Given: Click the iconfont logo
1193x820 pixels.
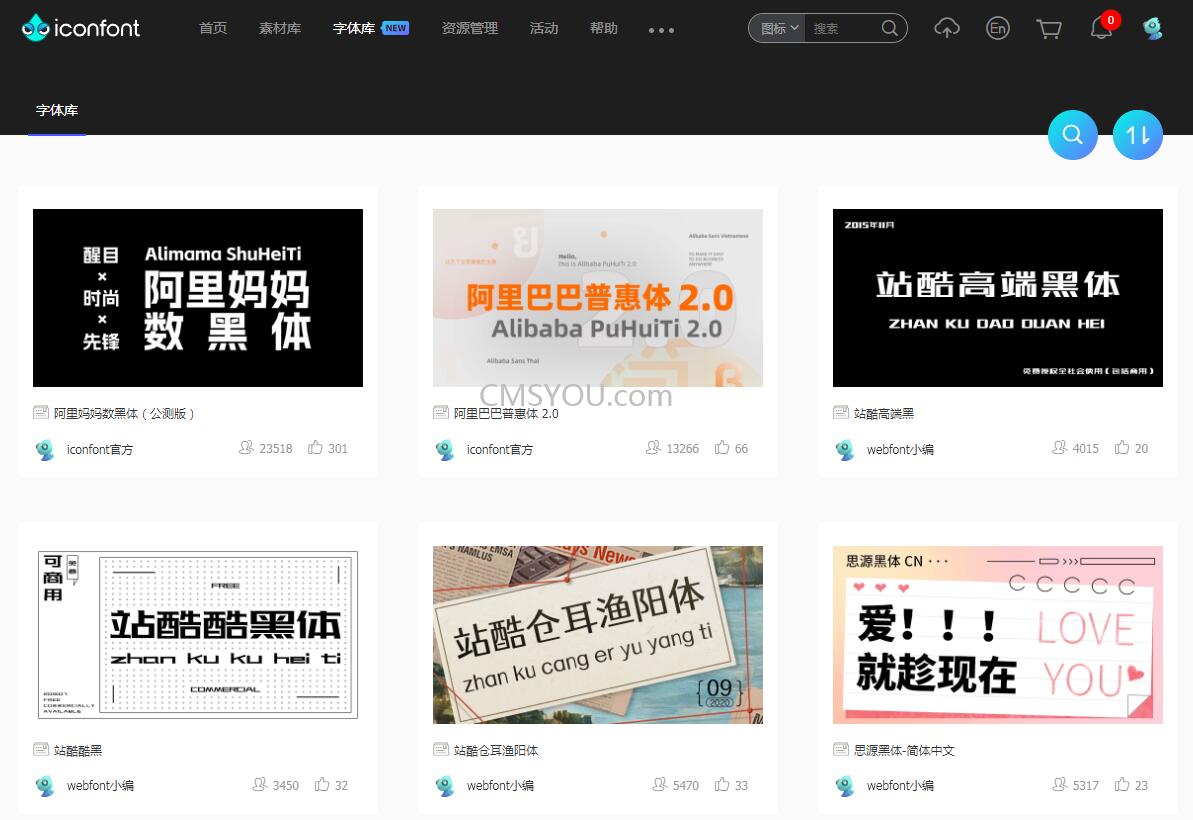Looking at the screenshot, I should (81, 28).
